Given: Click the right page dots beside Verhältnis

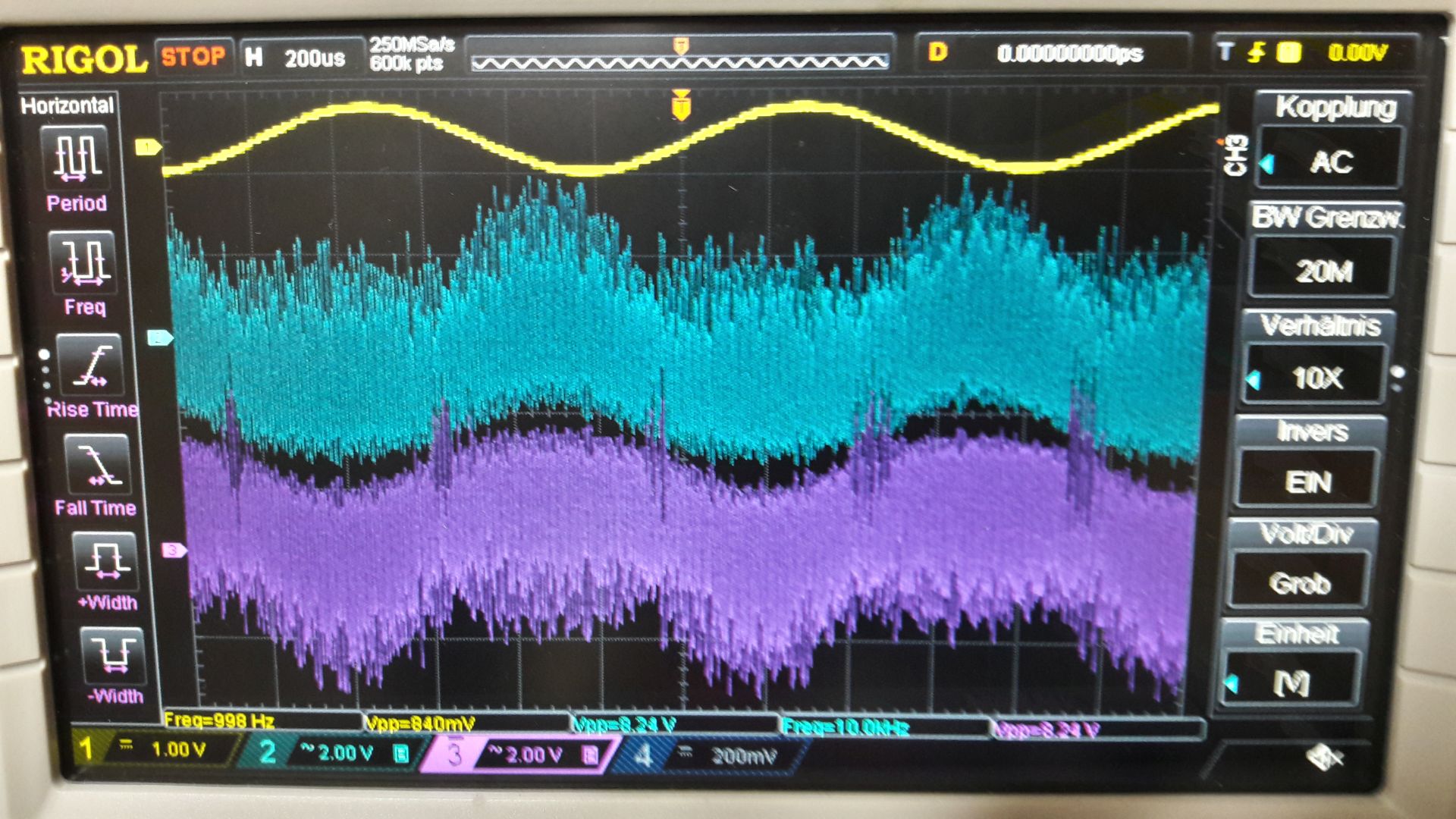Looking at the screenshot, I should click(x=1398, y=378).
